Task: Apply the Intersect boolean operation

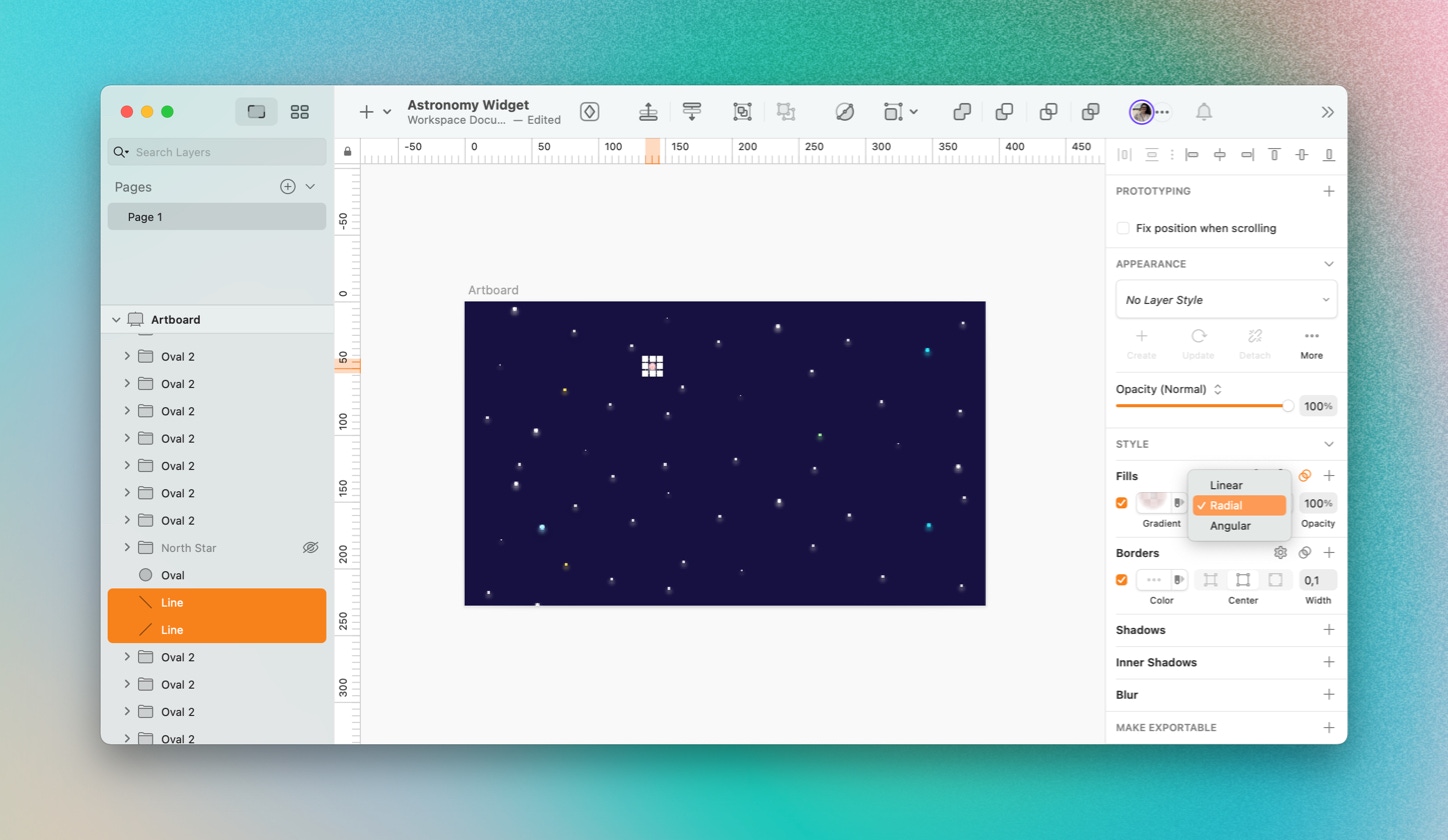Action: tap(1048, 112)
